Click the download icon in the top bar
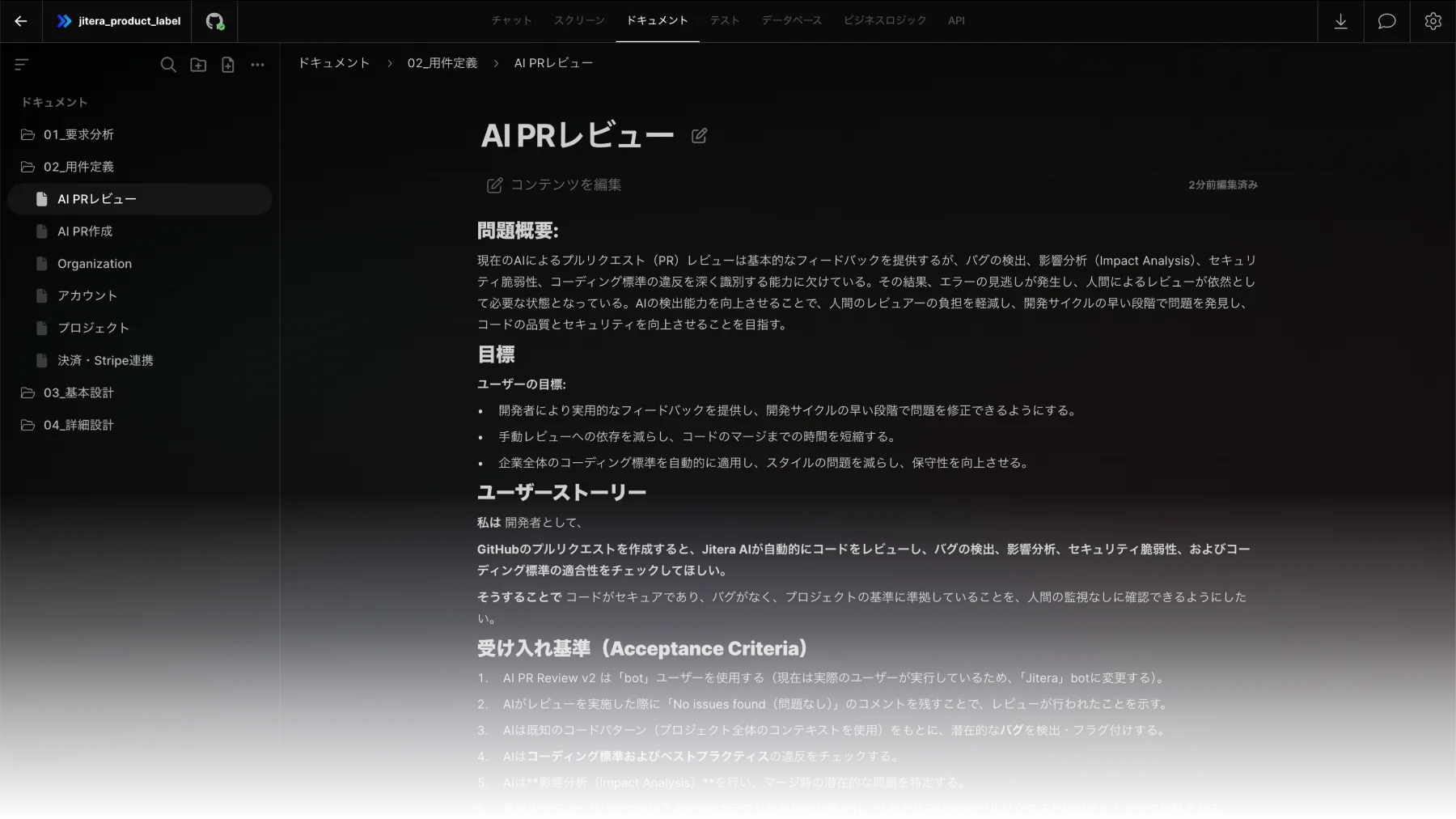The image size is (1456, 819). click(x=1341, y=21)
